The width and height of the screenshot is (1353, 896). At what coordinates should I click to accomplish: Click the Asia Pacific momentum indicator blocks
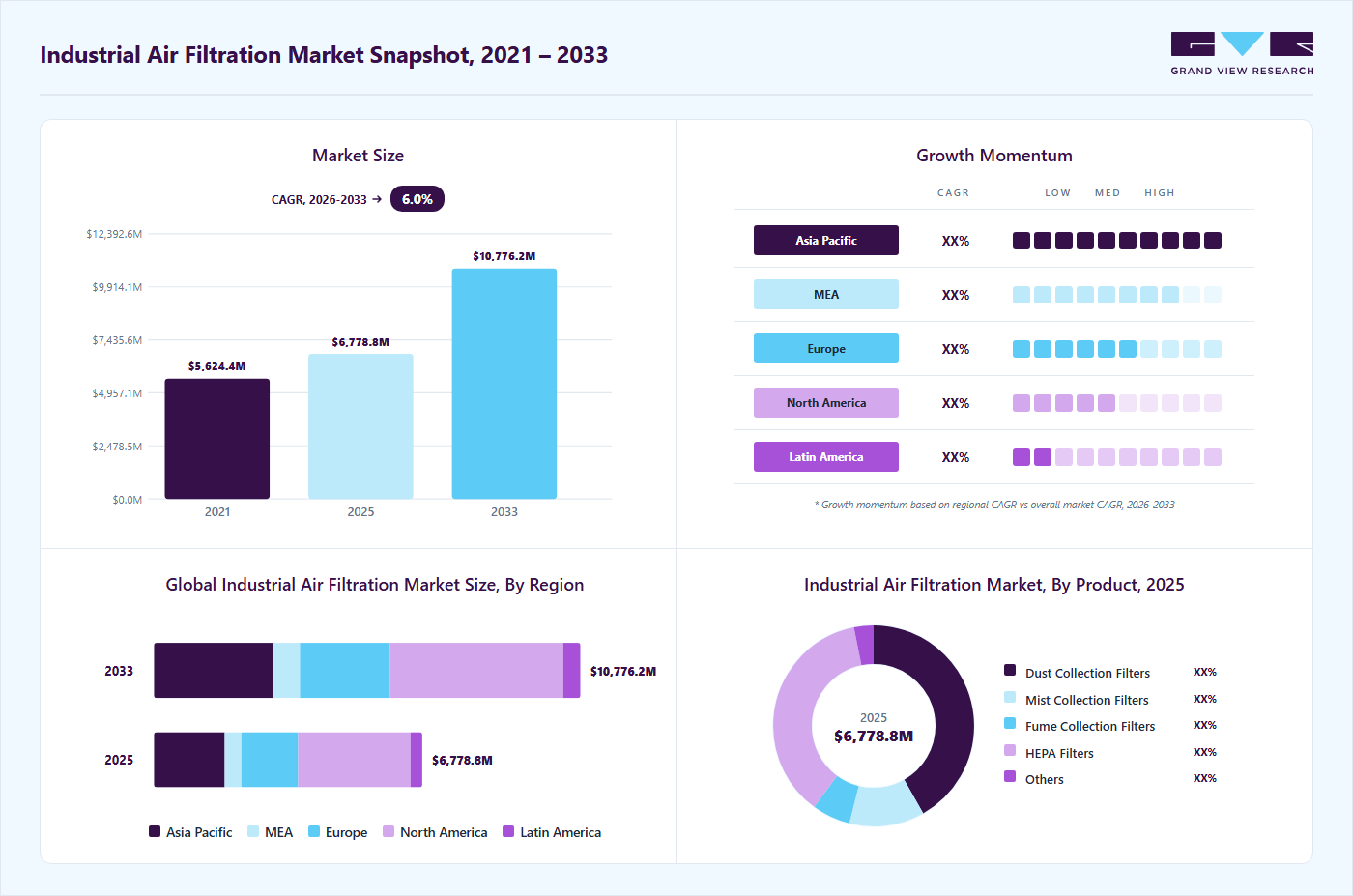point(1117,241)
